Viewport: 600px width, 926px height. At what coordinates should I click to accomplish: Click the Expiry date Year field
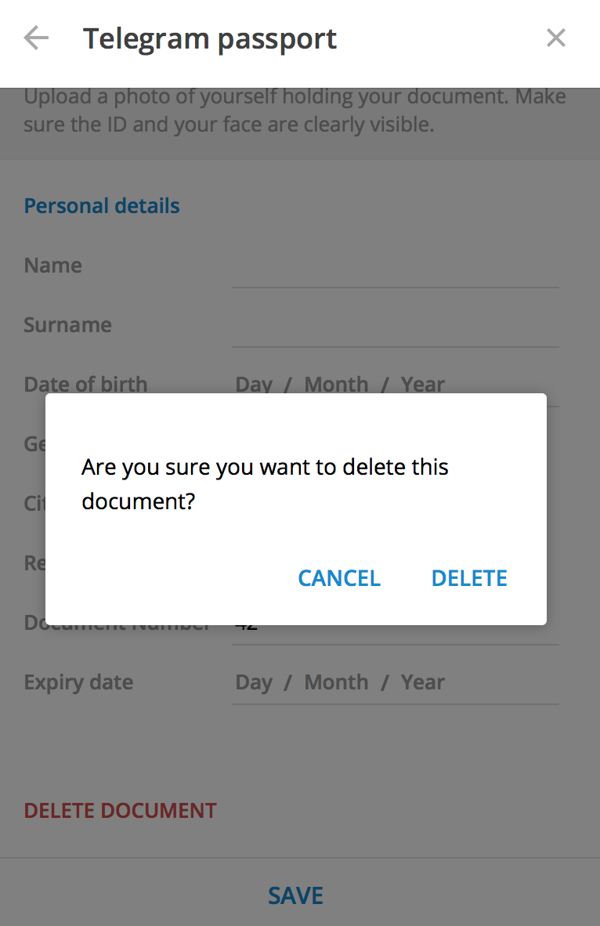pos(422,682)
